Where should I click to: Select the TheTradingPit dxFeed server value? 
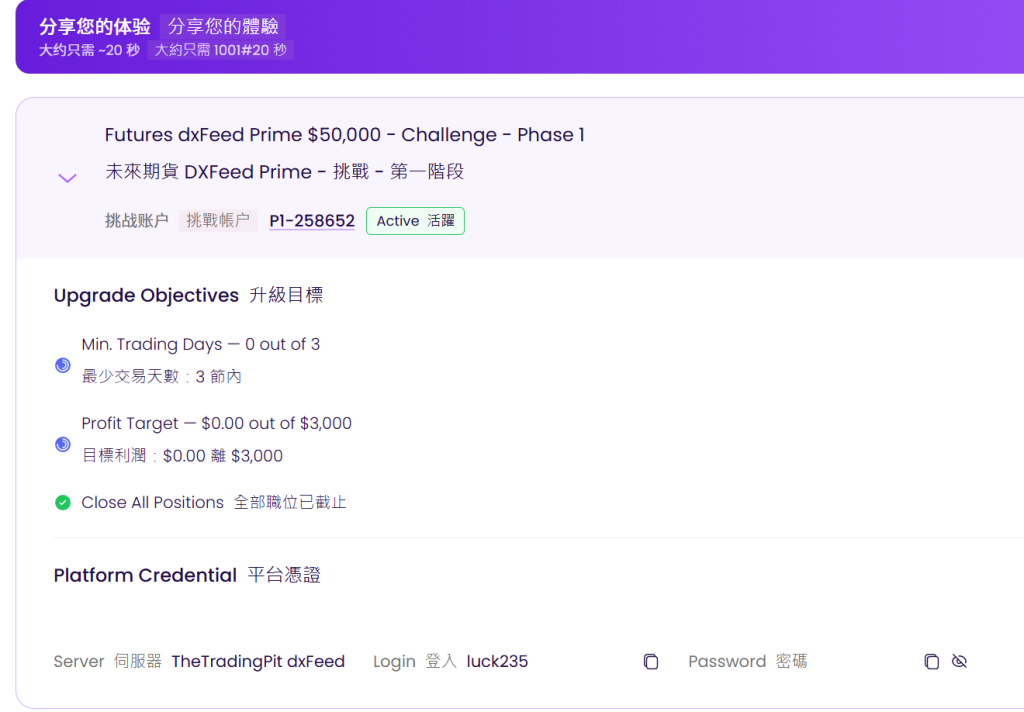point(258,662)
